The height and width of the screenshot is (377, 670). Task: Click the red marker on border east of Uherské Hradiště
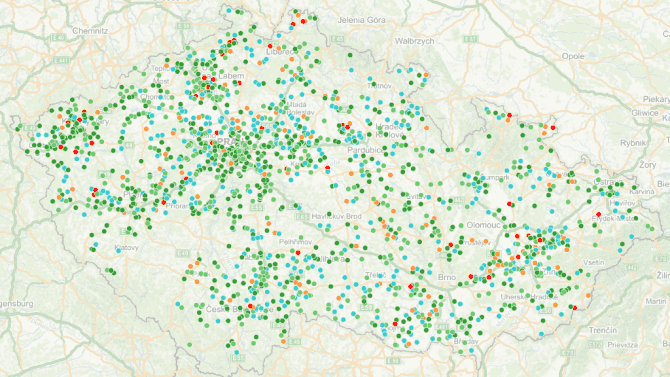pyautogui.click(x=575, y=308)
